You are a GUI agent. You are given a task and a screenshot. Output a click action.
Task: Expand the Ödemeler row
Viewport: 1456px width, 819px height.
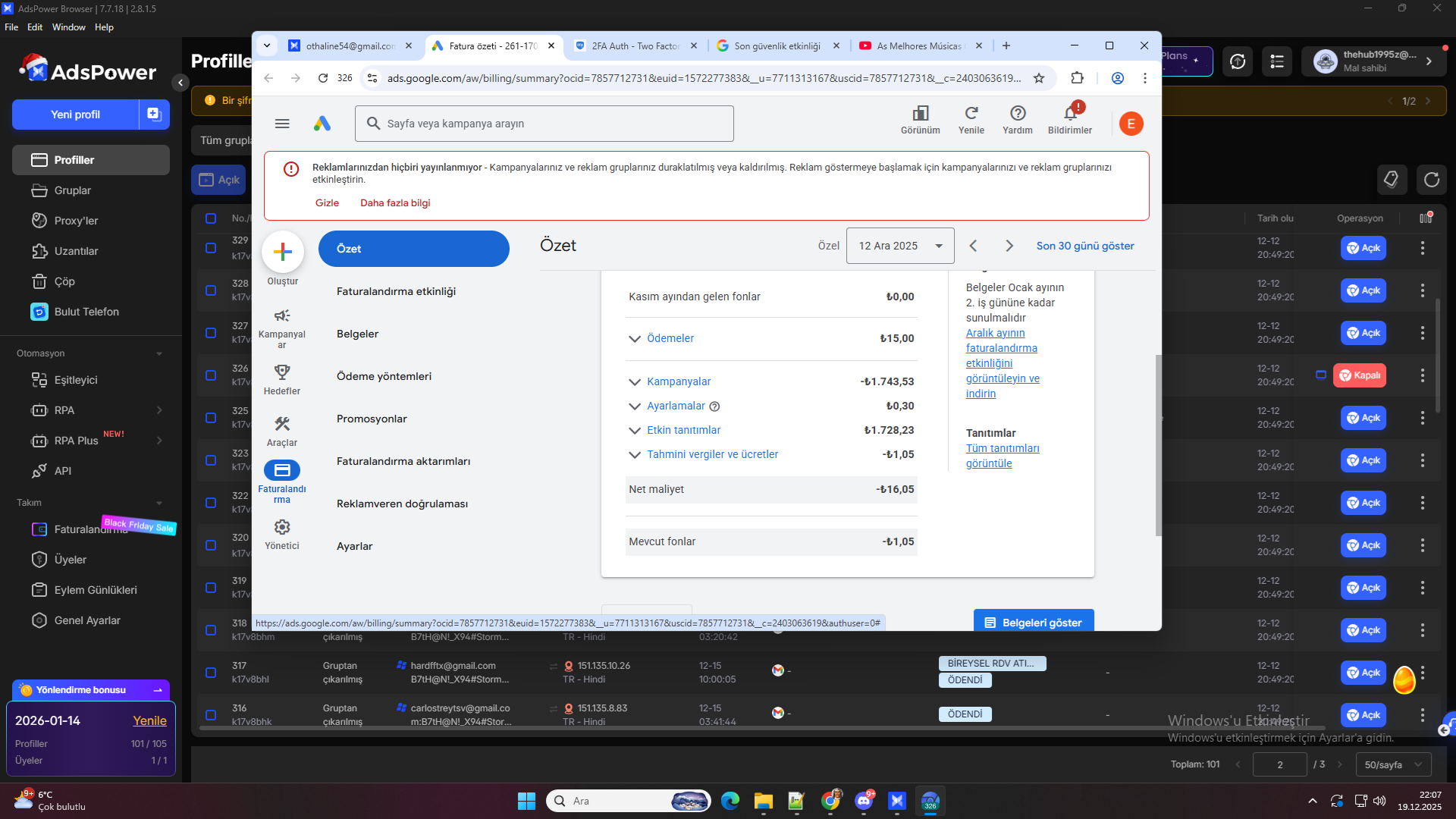[x=635, y=339]
